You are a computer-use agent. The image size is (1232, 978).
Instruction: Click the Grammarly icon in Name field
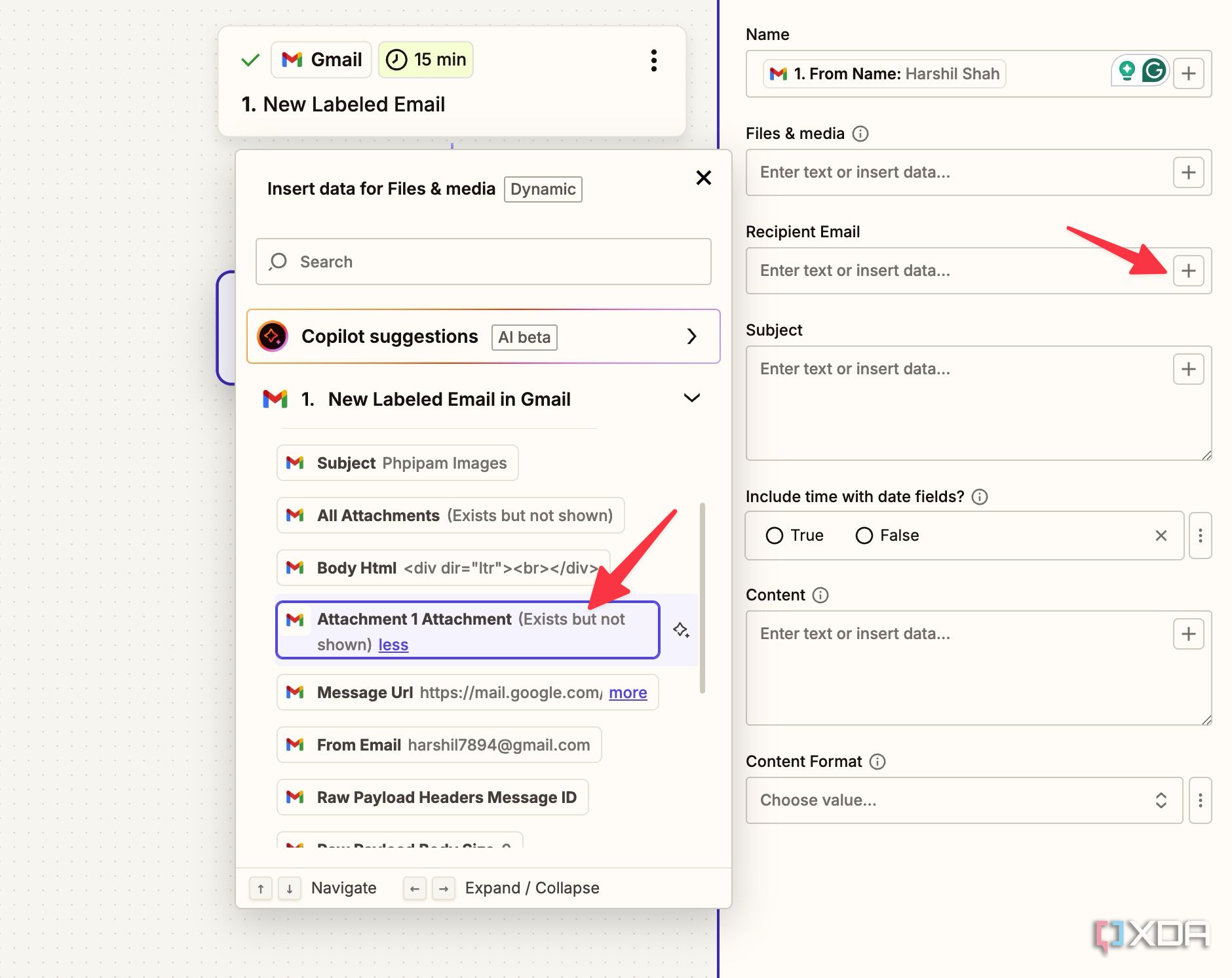click(1154, 70)
